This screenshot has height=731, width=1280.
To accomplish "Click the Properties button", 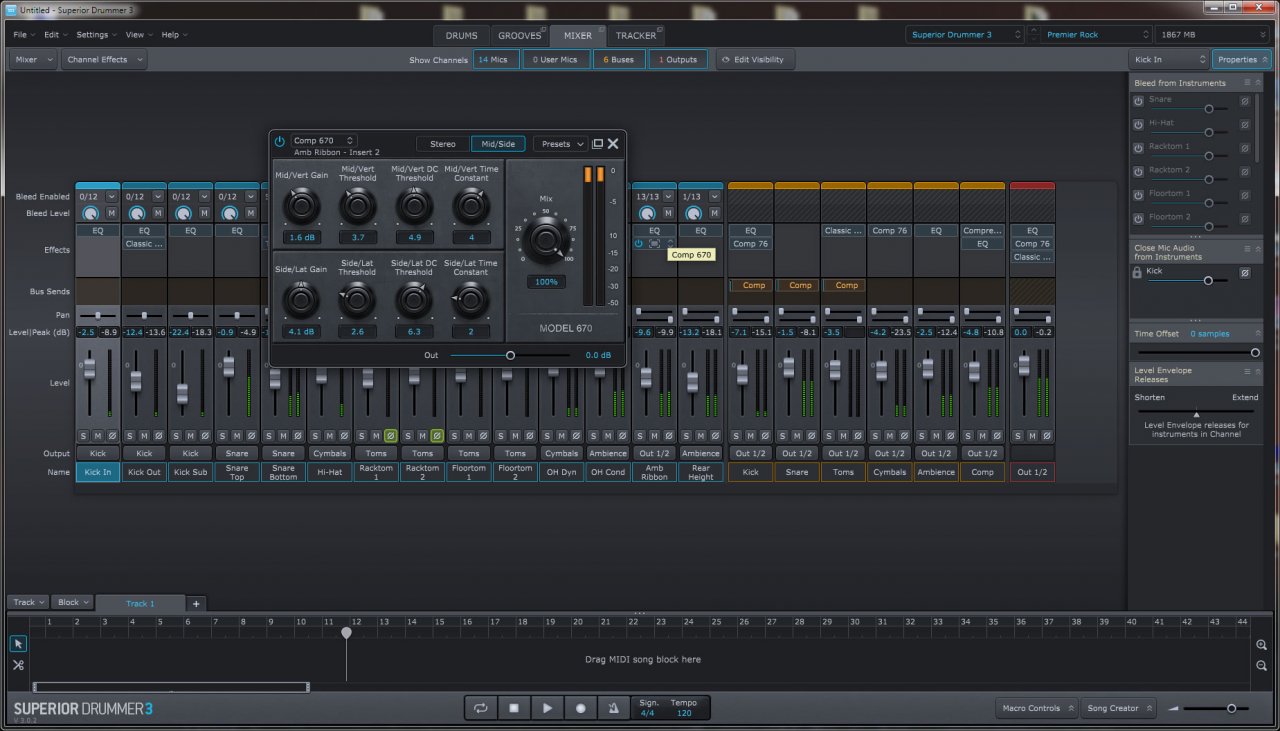I will [1241, 60].
